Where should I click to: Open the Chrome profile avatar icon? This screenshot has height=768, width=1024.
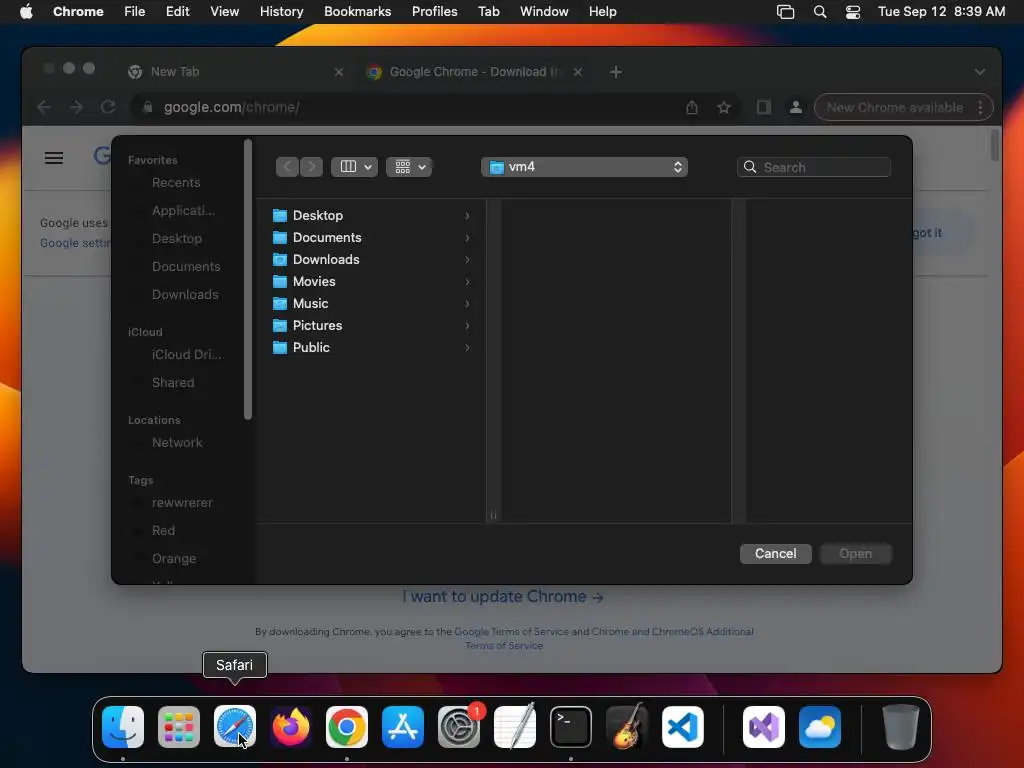pos(795,107)
